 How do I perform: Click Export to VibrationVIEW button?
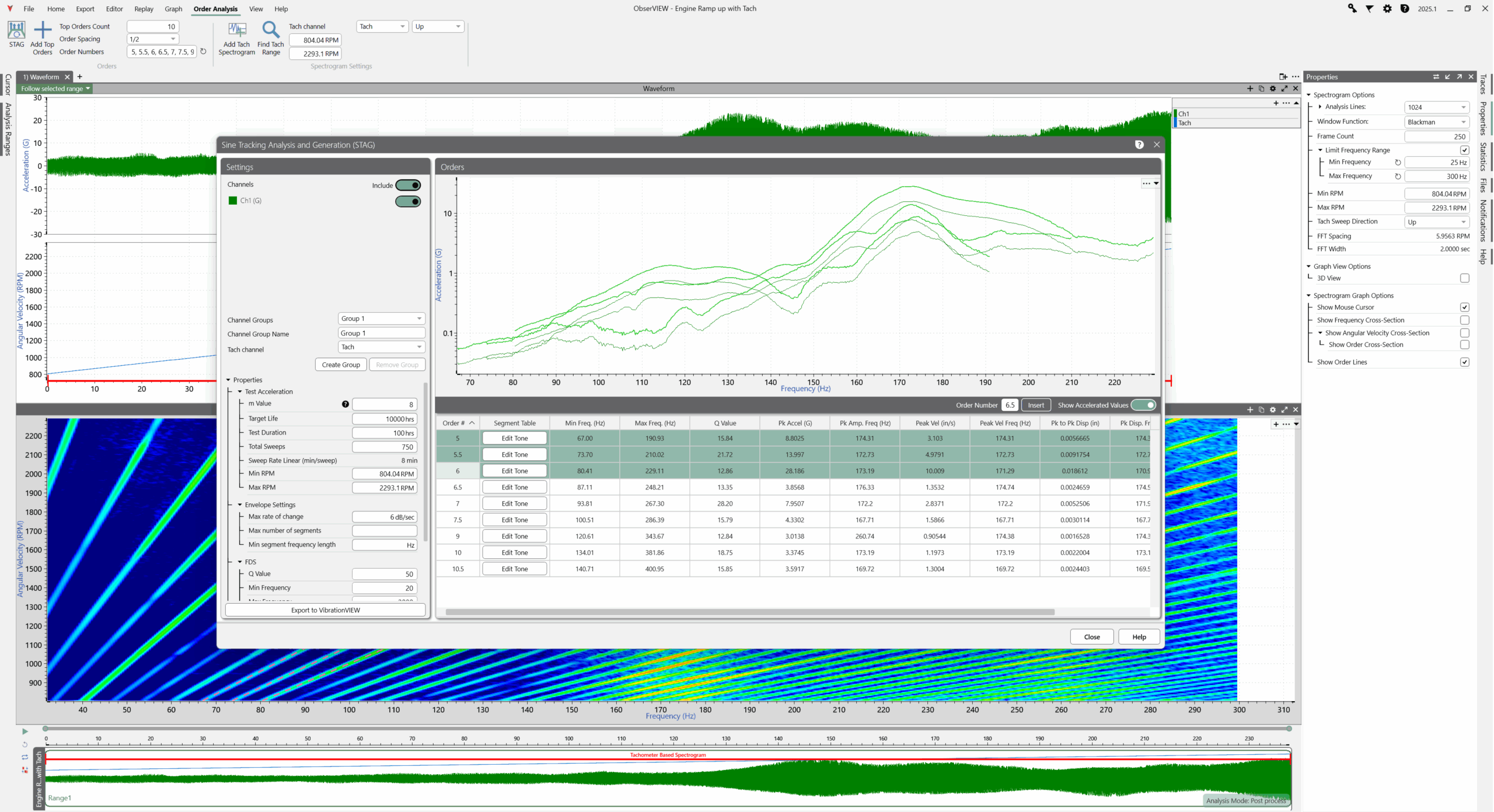[x=325, y=610]
